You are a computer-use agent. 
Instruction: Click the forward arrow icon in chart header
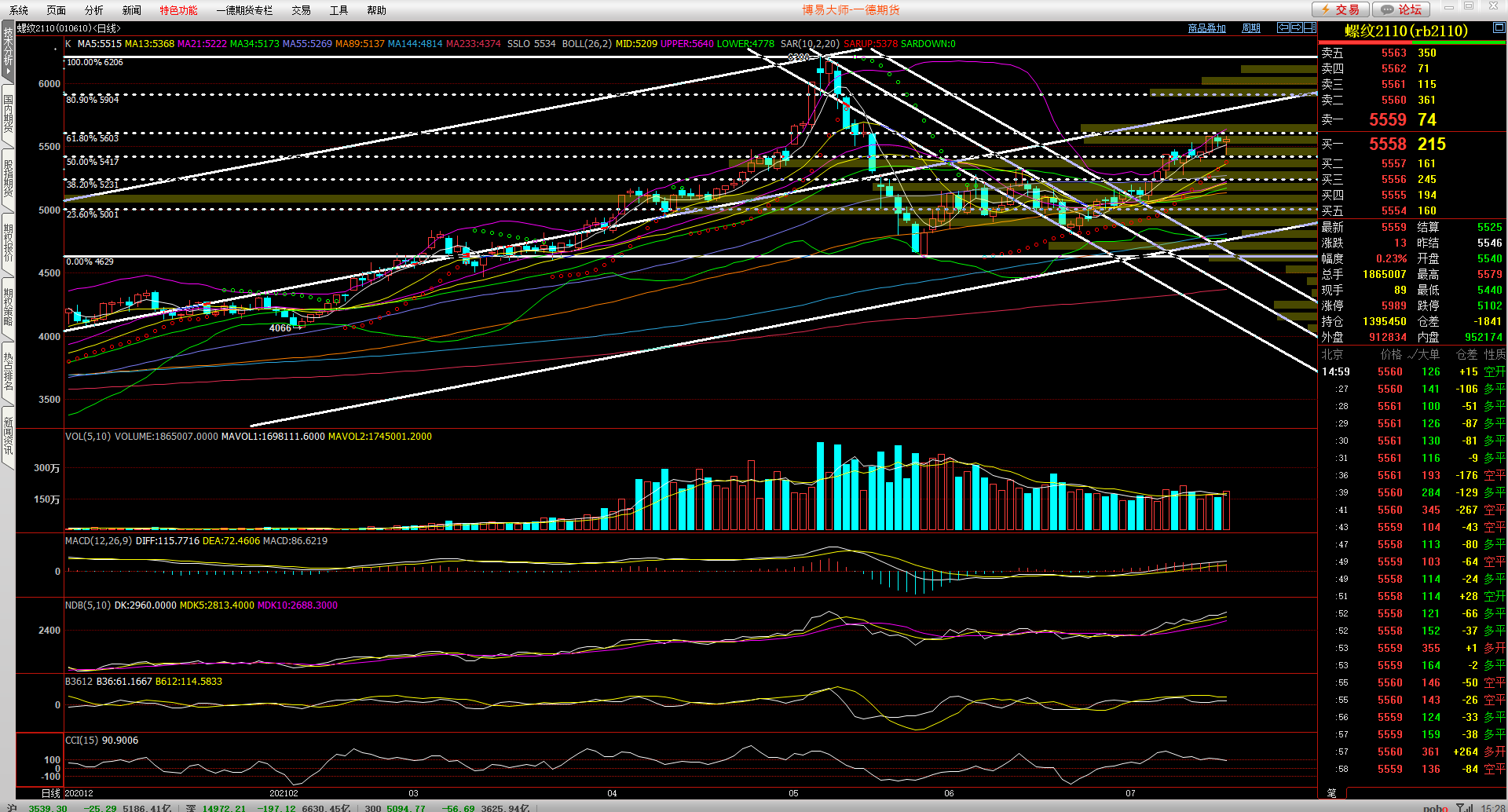tap(1296, 27)
